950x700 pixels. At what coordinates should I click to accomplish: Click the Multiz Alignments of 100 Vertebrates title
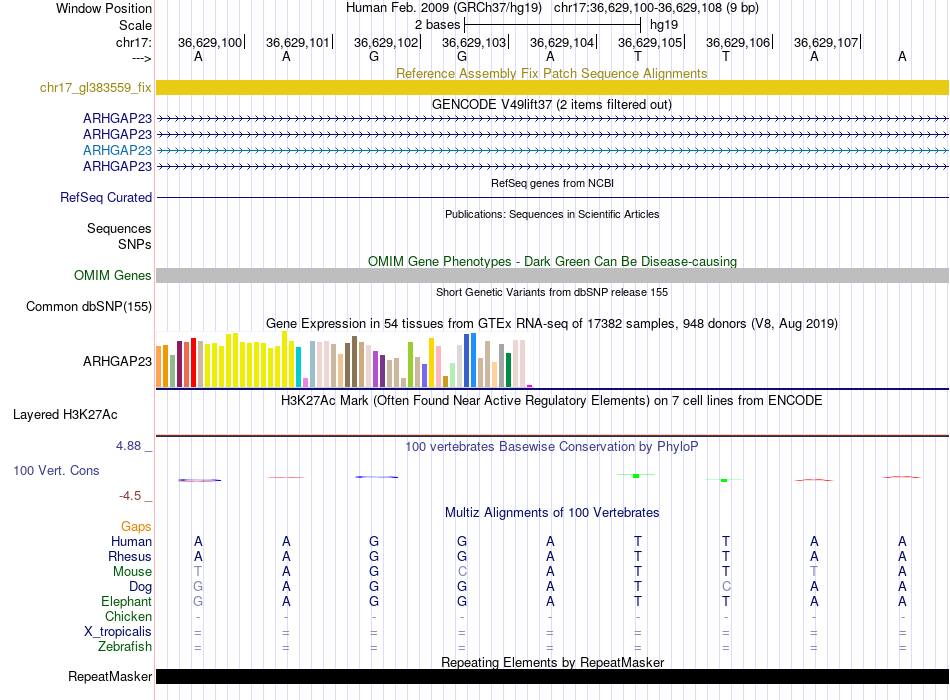551,512
